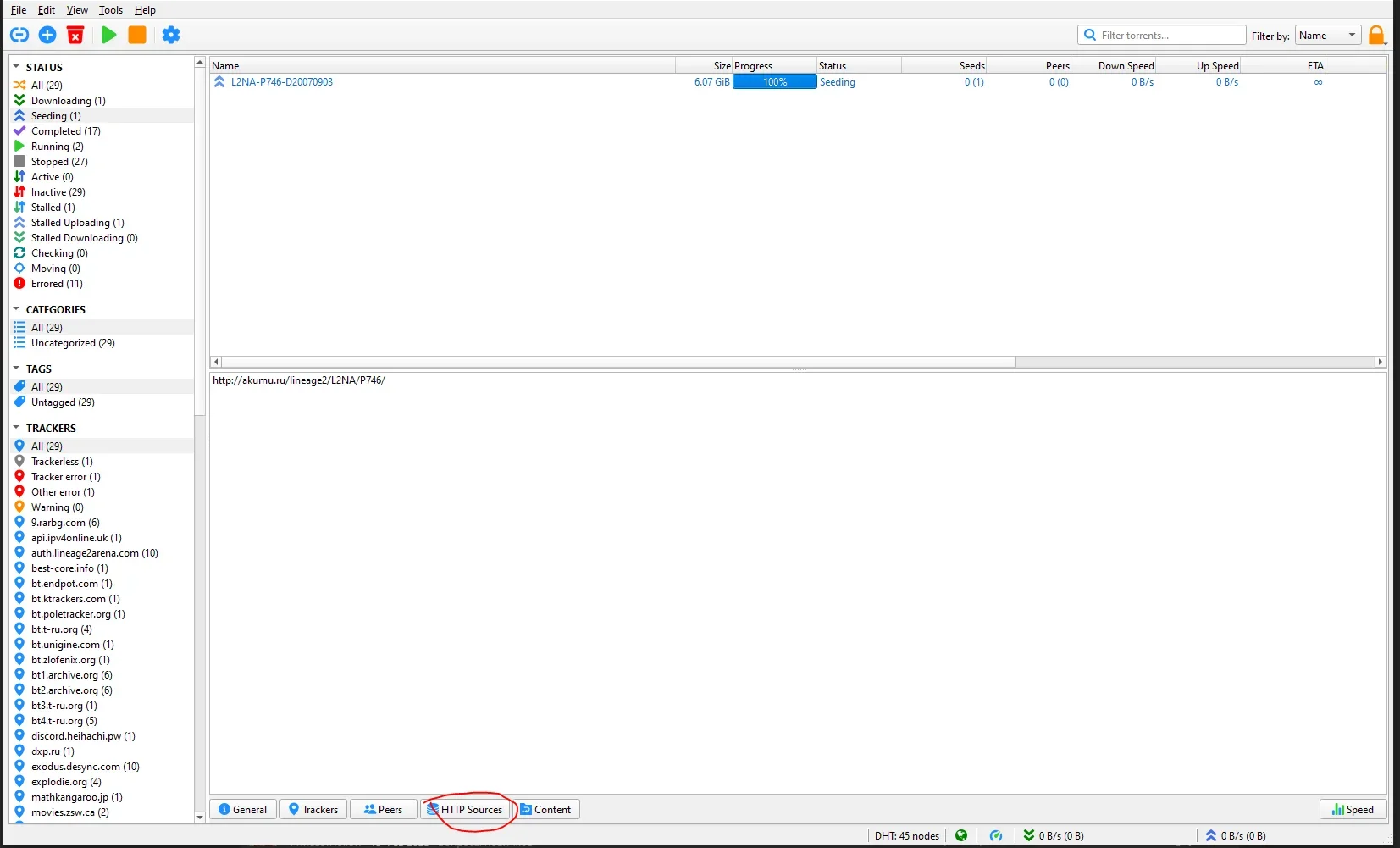Viewport: 1400px width, 848px height.
Task: Click the orange lock UI icon
Action: (x=1377, y=35)
